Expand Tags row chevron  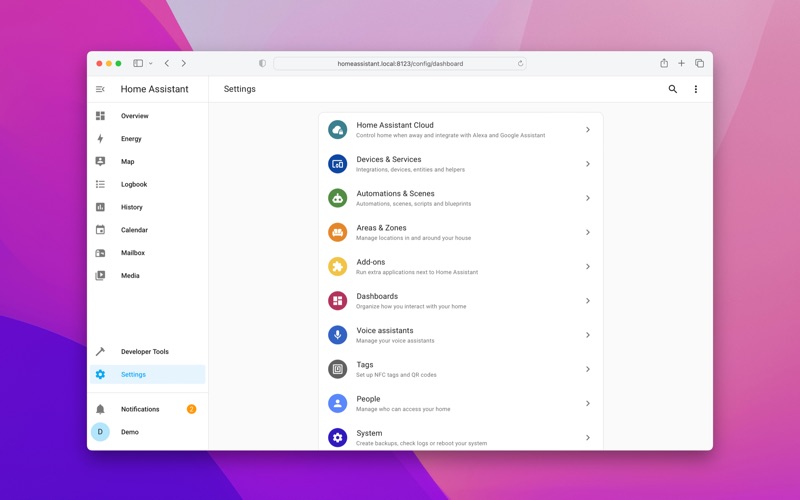[588, 369]
